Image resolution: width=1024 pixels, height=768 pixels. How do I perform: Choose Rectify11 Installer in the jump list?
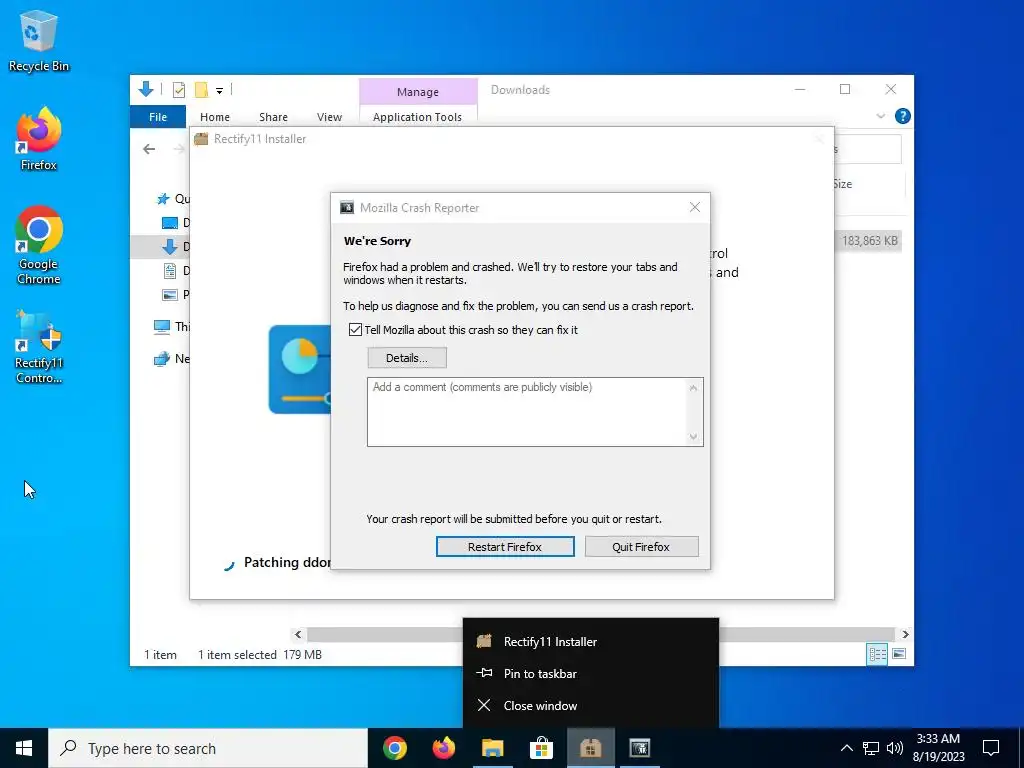pyautogui.click(x=591, y=641)
